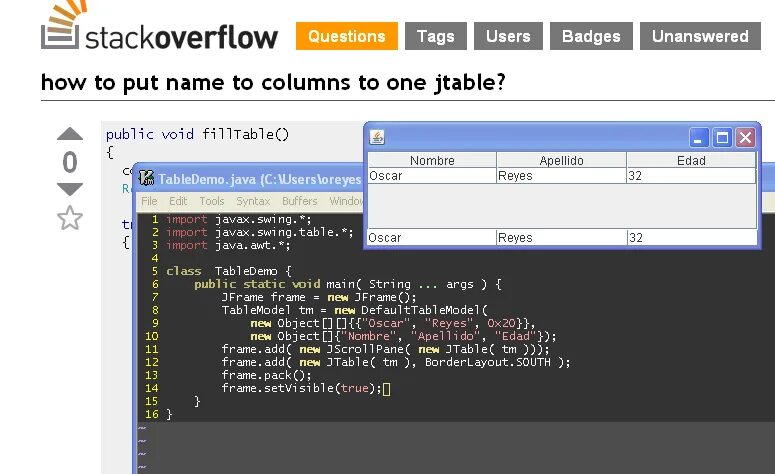This screenshot has height=474, width=775.
Task: Select the 32 cell in the top table
Action: point(691,176)
